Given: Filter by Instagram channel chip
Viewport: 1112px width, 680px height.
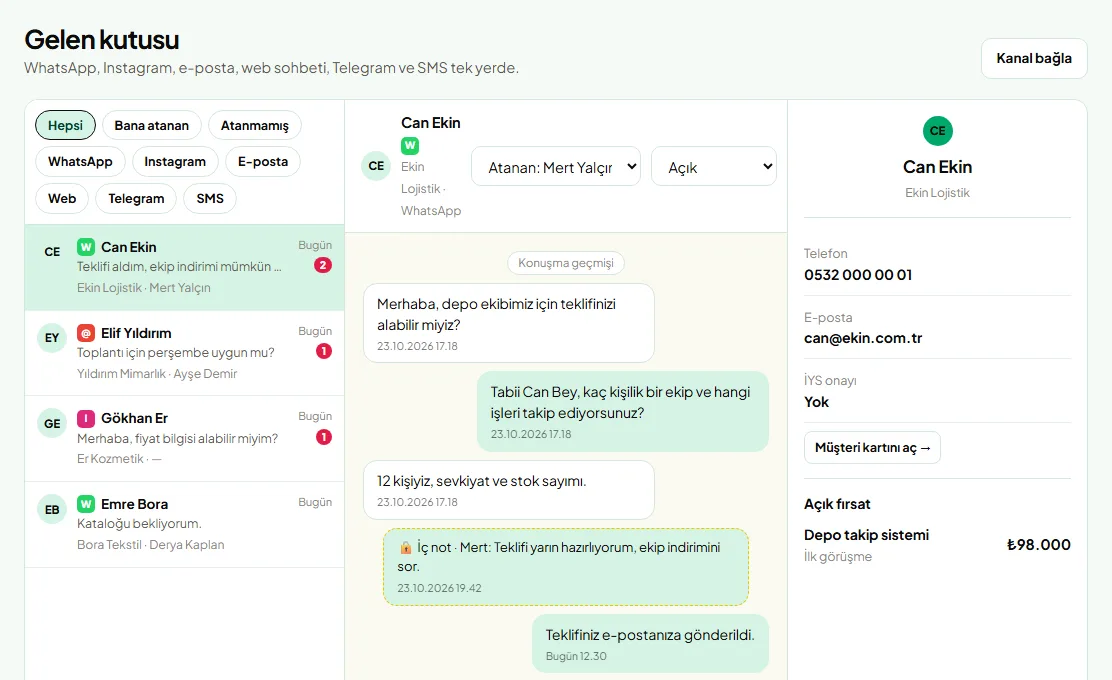Looking at the screenshot, I should click(x=175, y=162).
